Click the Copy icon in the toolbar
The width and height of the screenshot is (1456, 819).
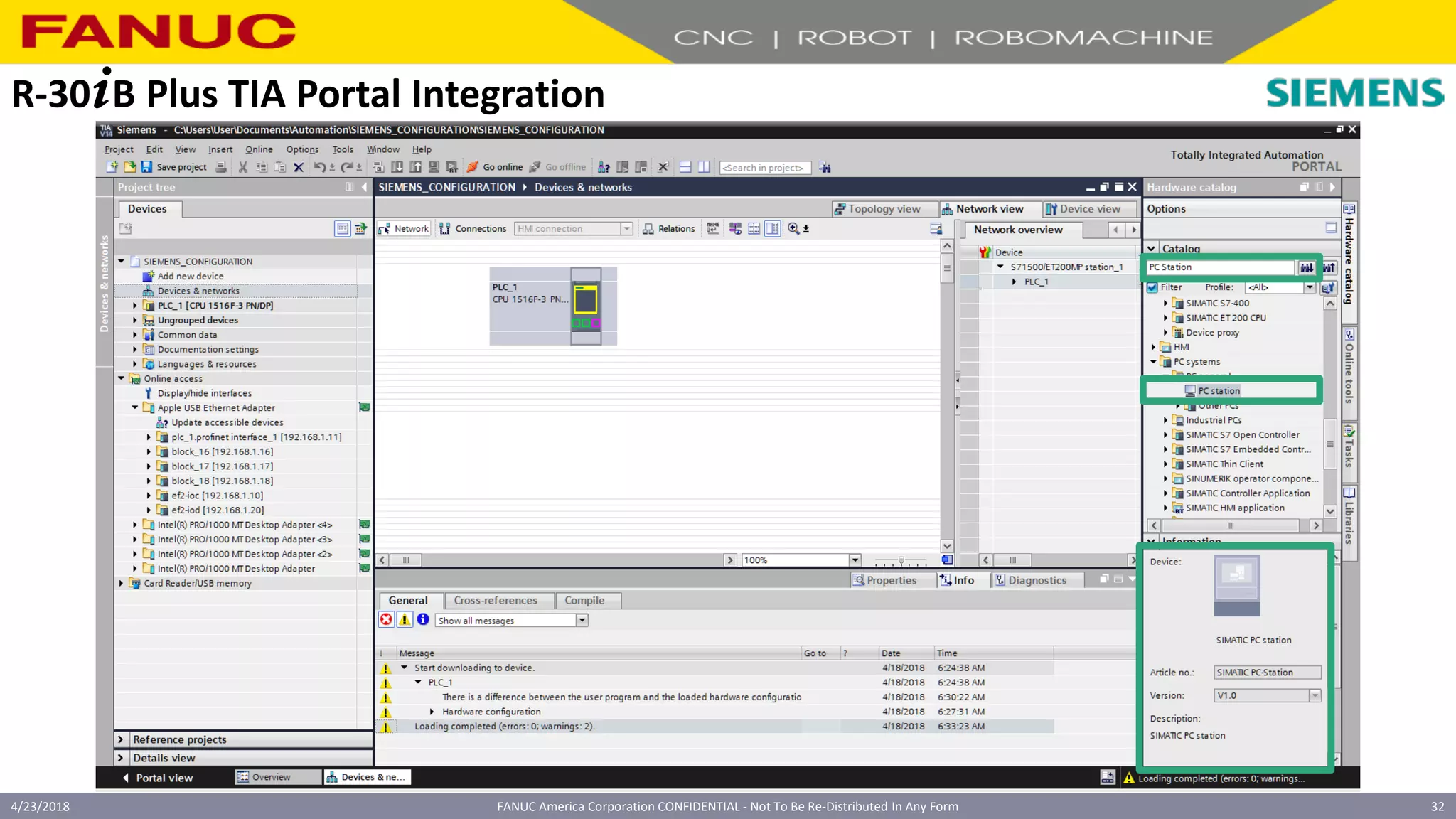point(262,167)
